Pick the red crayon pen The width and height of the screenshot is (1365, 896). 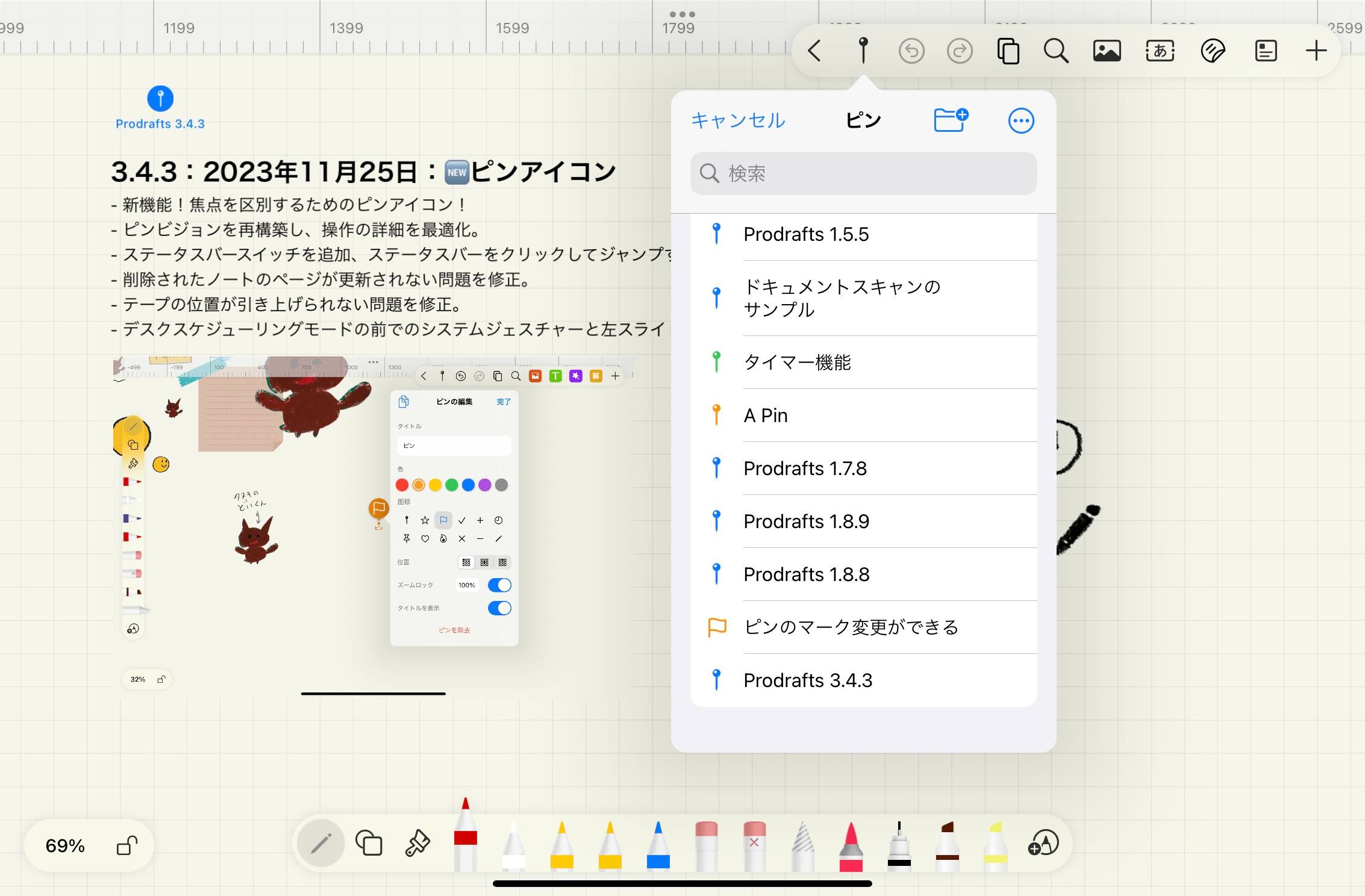tap(466, 835)
